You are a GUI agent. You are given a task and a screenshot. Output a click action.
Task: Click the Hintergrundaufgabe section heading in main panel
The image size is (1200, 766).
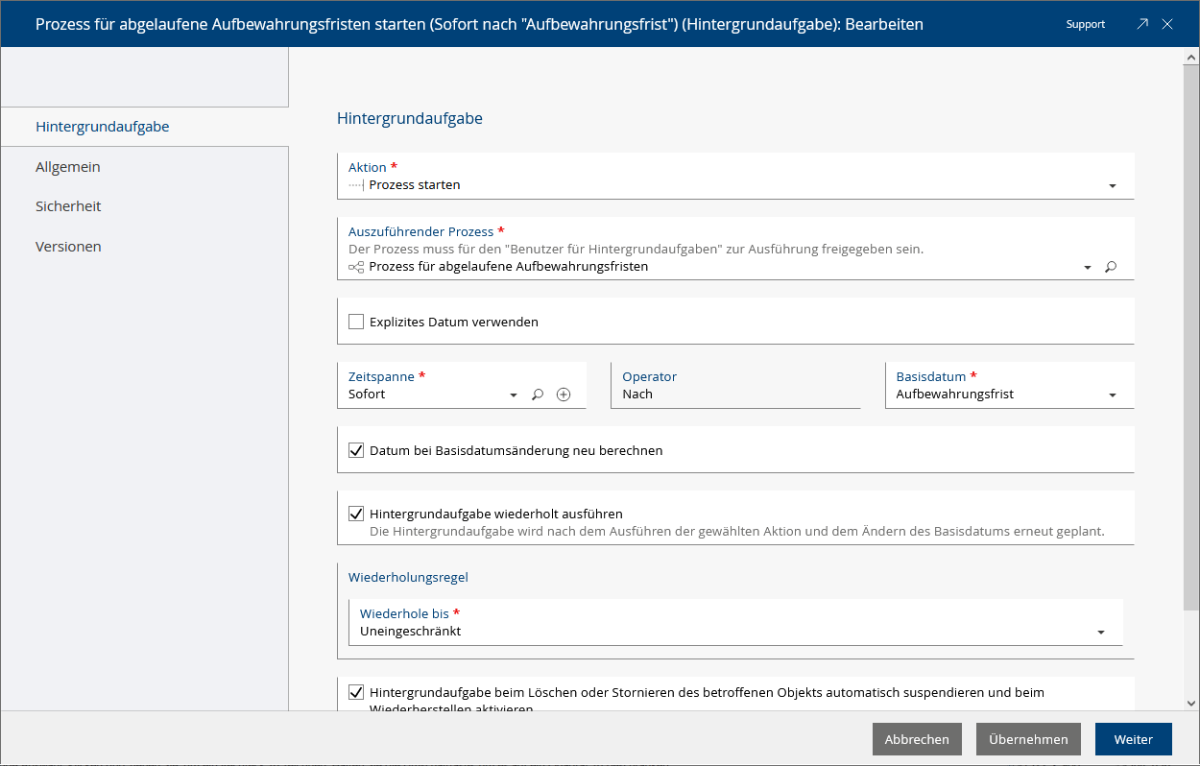[x=410, y=118]
